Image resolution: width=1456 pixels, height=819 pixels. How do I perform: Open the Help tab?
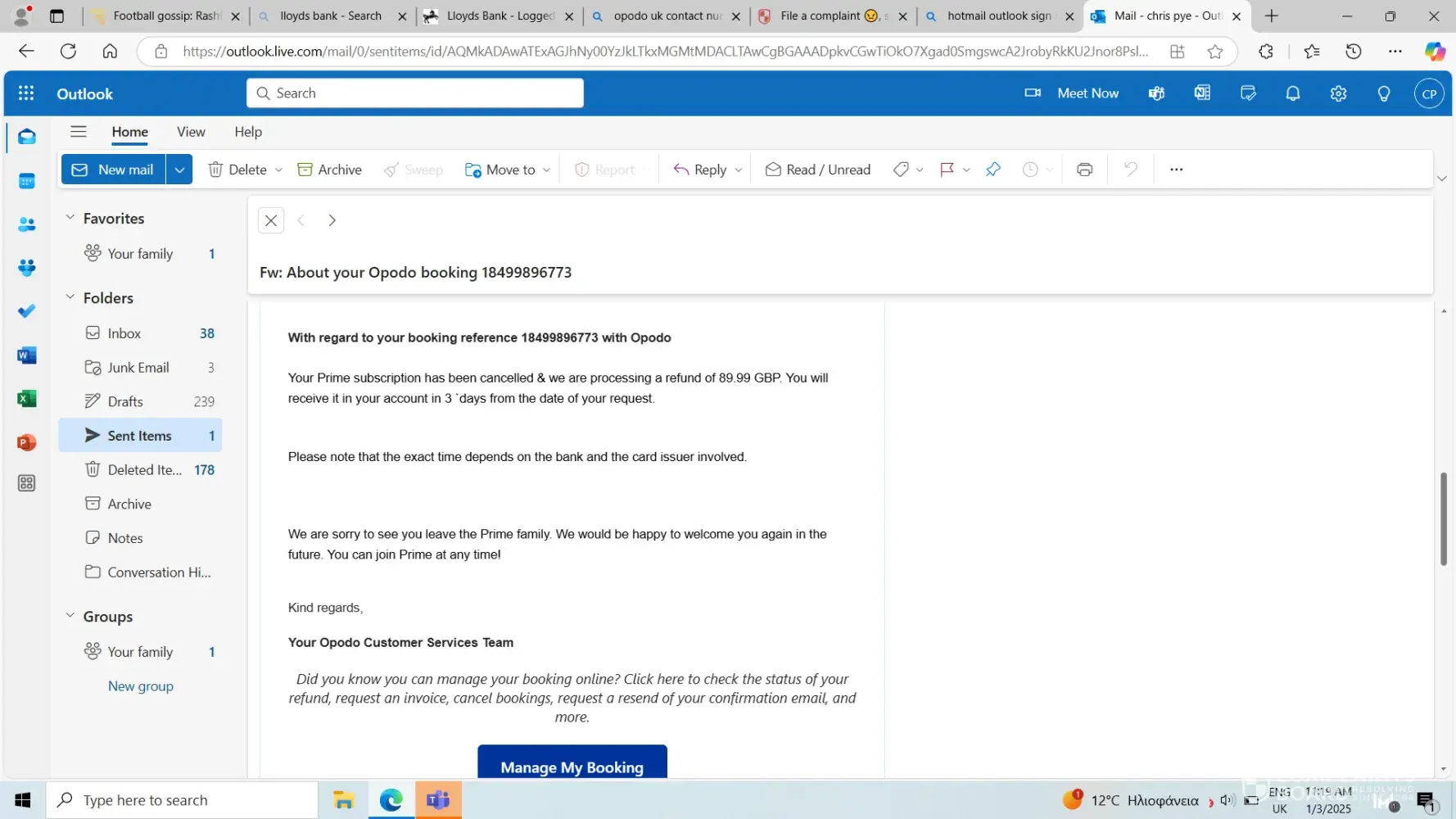pos(248,132)
